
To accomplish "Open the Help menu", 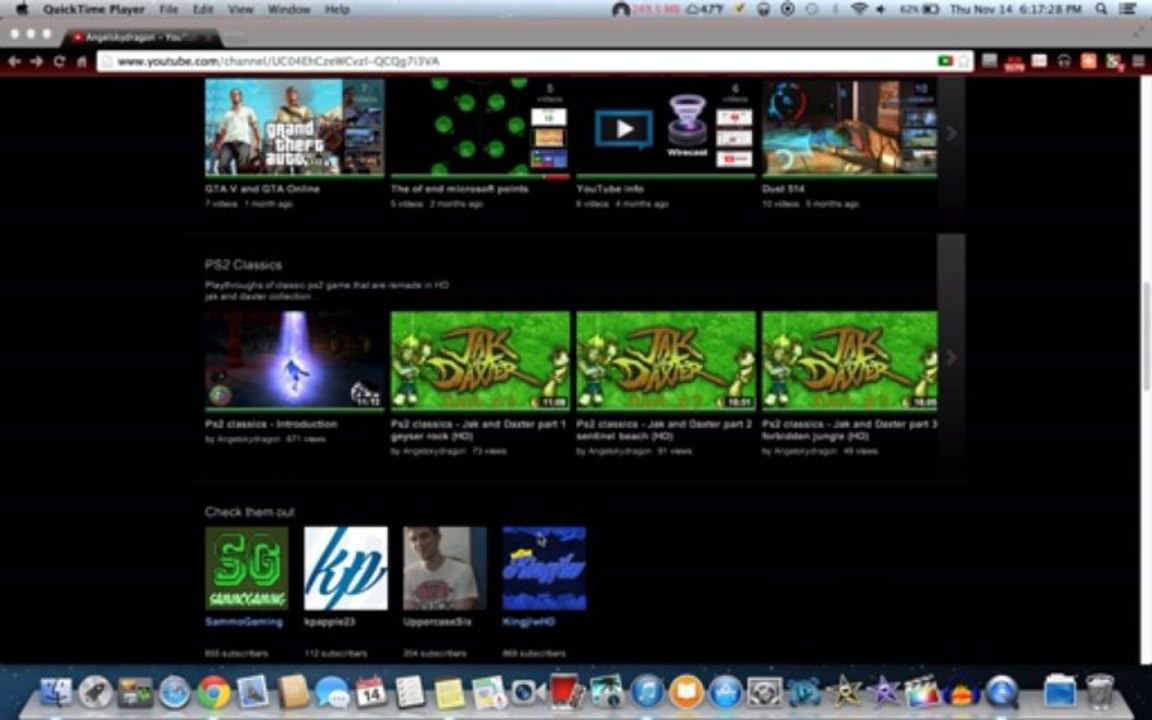I will point(336,10).
